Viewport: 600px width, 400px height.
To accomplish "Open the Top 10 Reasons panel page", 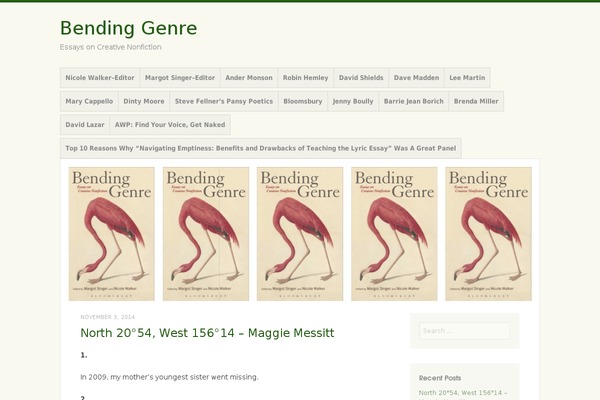I will click(x=260, y=148).
